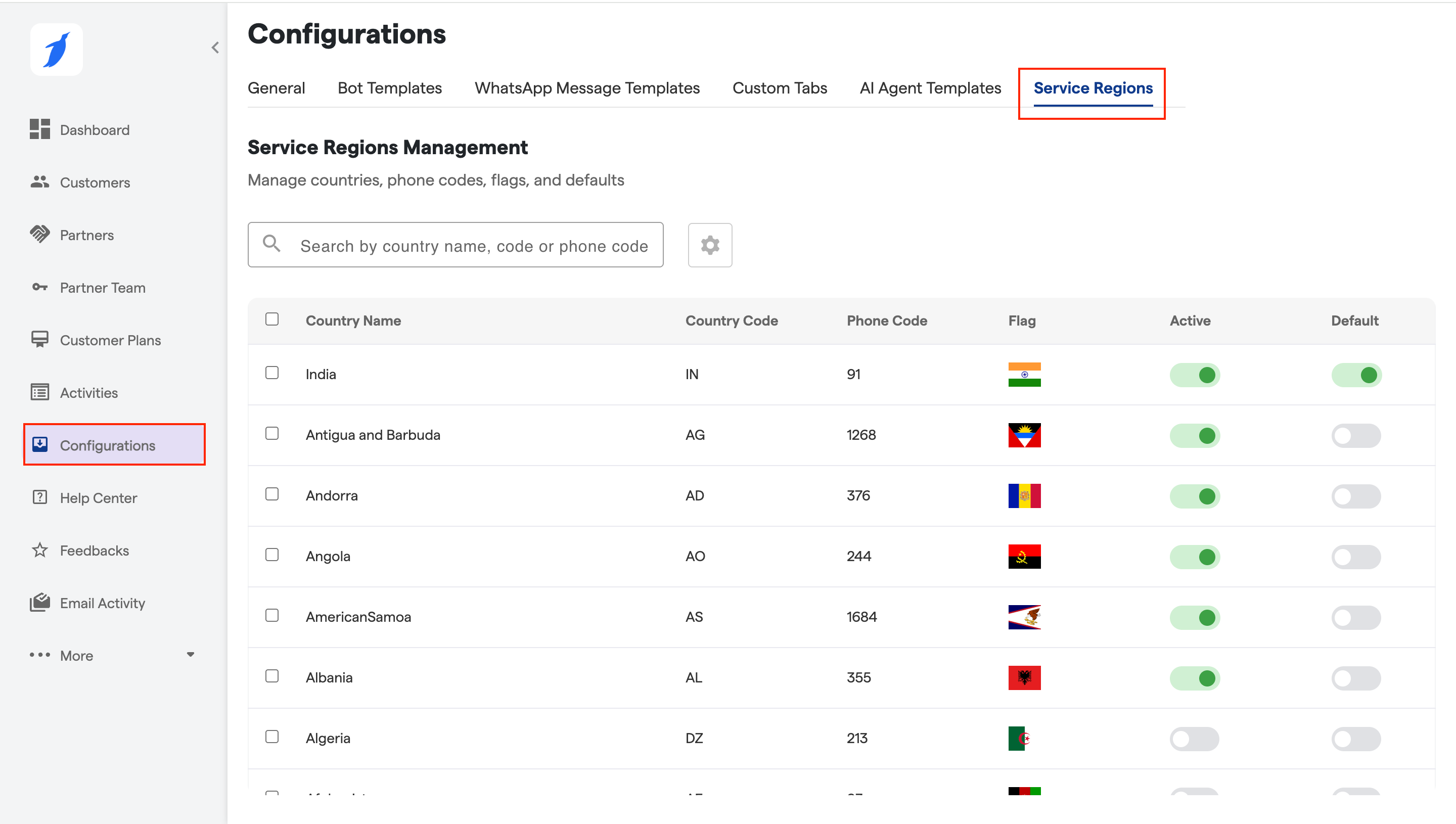This screenshot has width=1456, height=824.
Task: Open Feedbacks via the star icon
Action: (39, 550)
